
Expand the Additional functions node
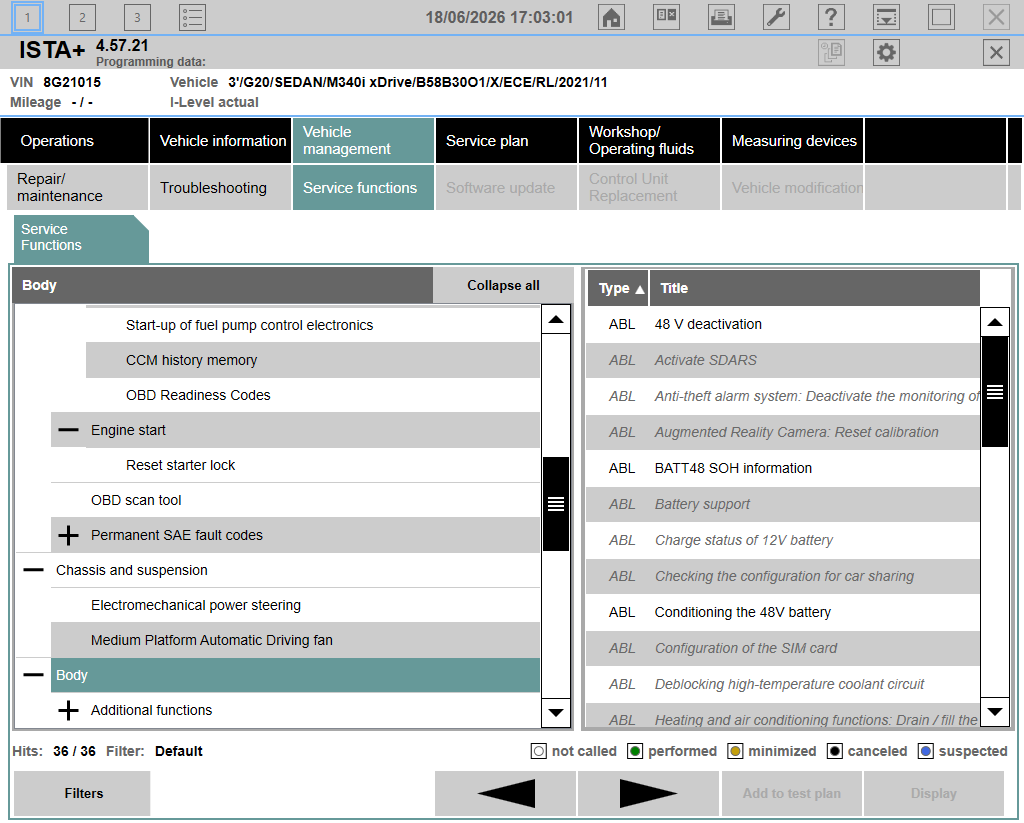[68, 710]
